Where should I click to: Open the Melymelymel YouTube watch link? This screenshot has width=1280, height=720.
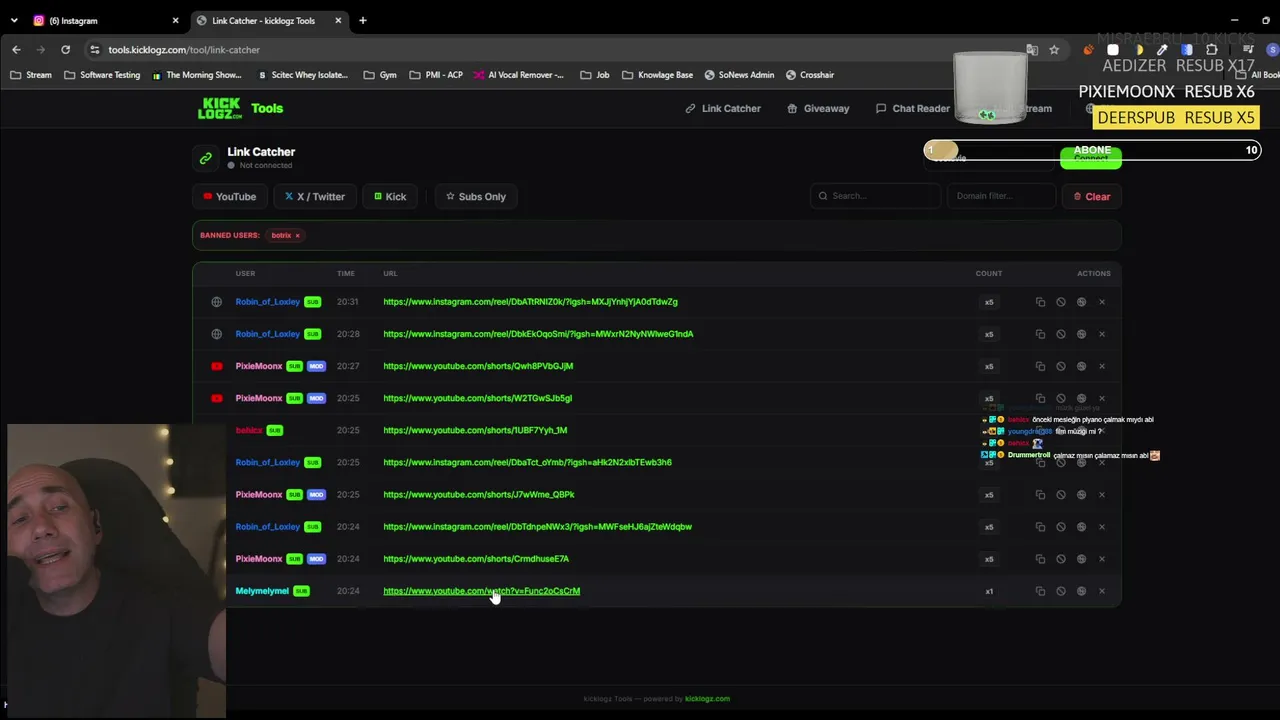(x=481, y=591)
